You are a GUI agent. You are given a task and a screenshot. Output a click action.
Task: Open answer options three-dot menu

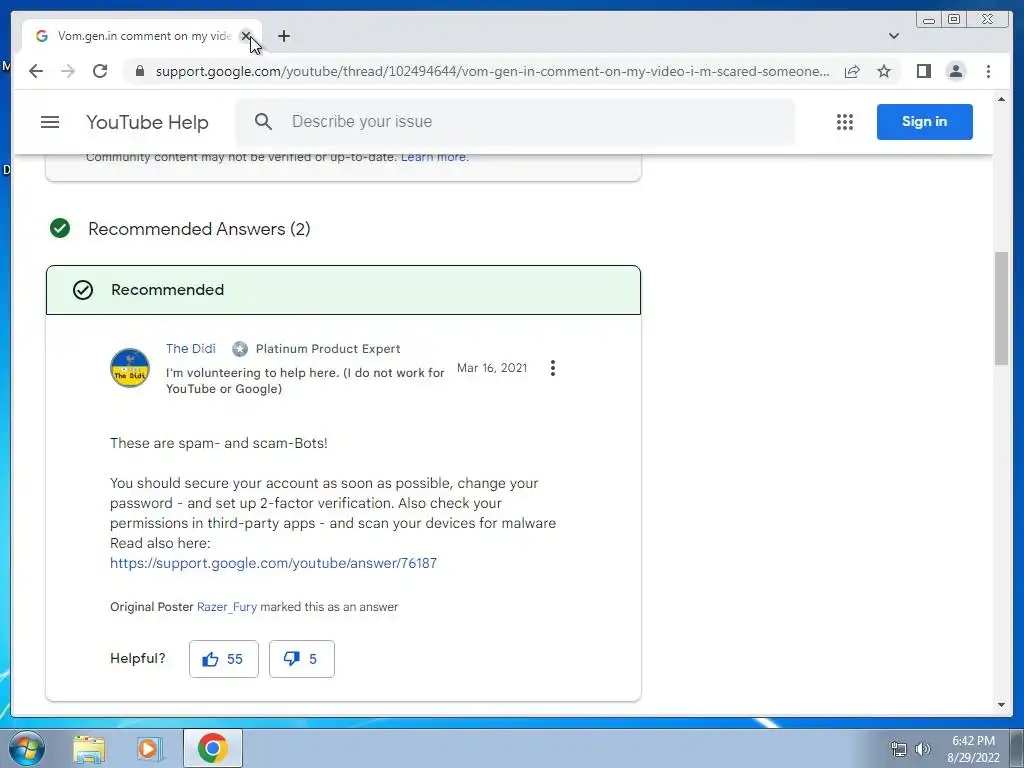(x=552, y=368)
